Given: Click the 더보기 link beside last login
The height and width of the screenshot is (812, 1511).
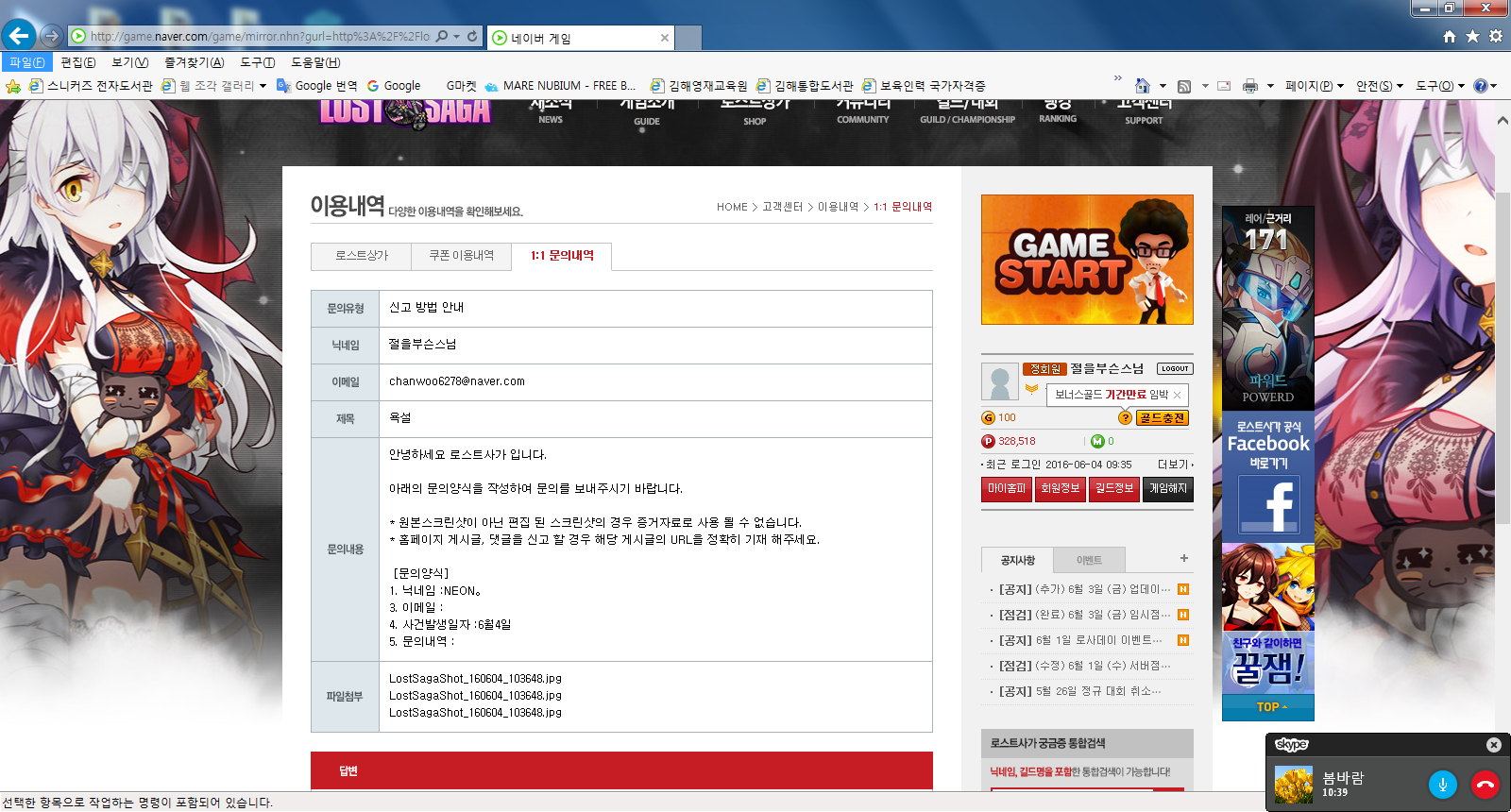Looking at the screenshot, I should [x=1175, y=465].
